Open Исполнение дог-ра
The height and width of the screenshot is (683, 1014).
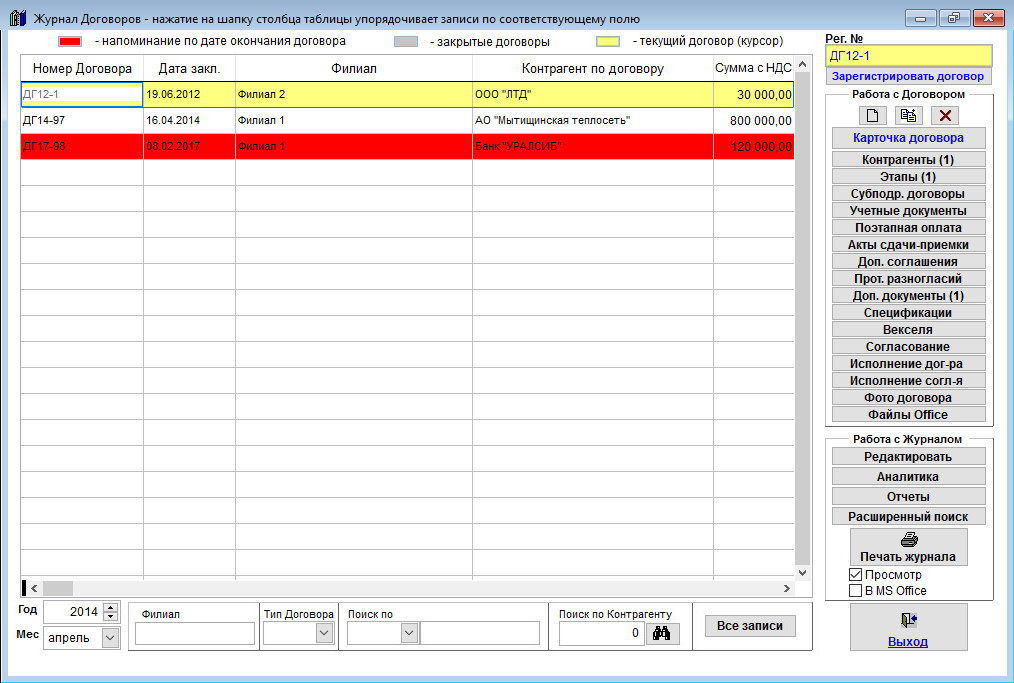click(909, 363)
